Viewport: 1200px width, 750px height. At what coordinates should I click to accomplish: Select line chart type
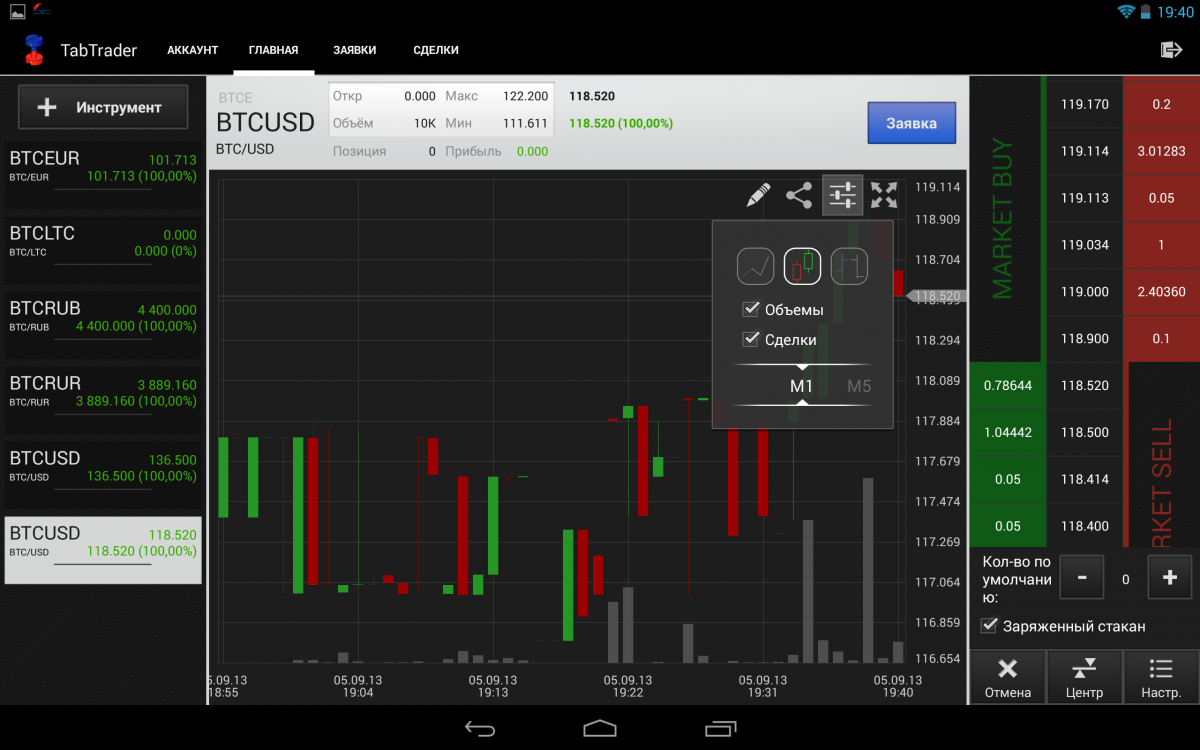coord(756,266)
